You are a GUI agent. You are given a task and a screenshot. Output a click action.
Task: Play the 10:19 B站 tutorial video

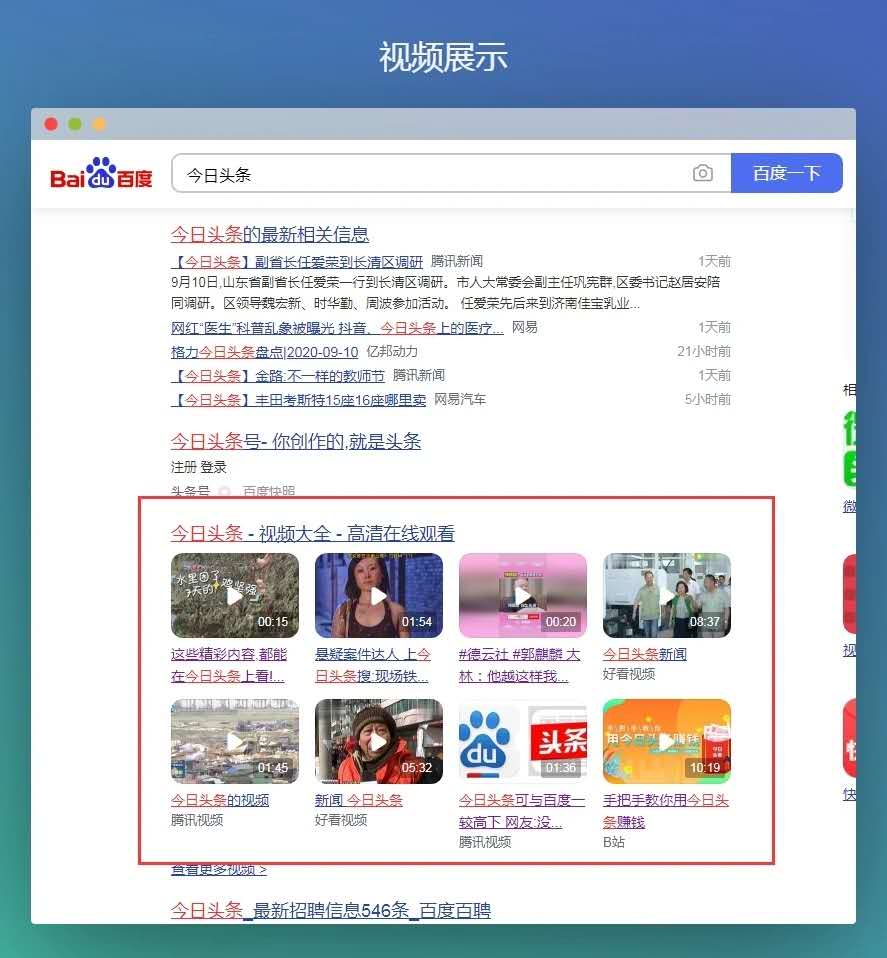click(666, 740)
